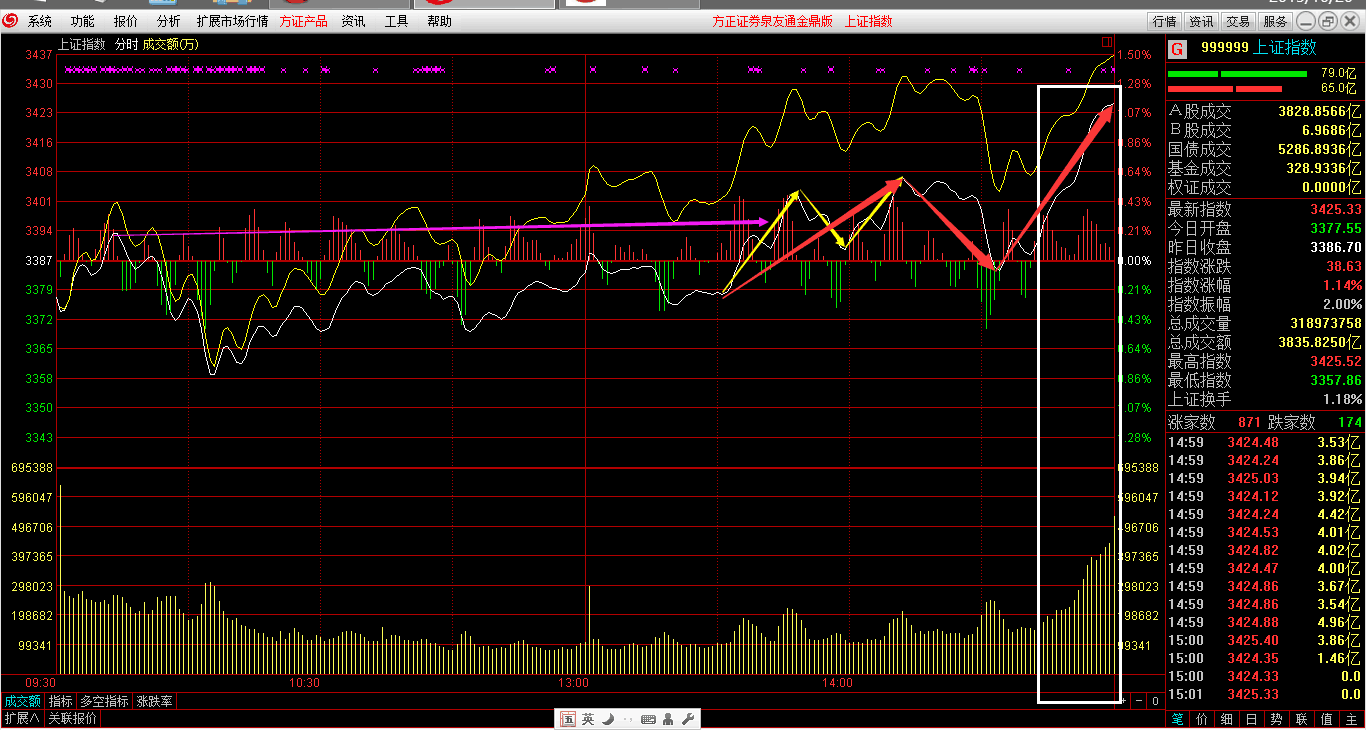This screenshot has height=730, width=1366.
Task: Open the 系统 menu
Action: click(x=40, y=21)
